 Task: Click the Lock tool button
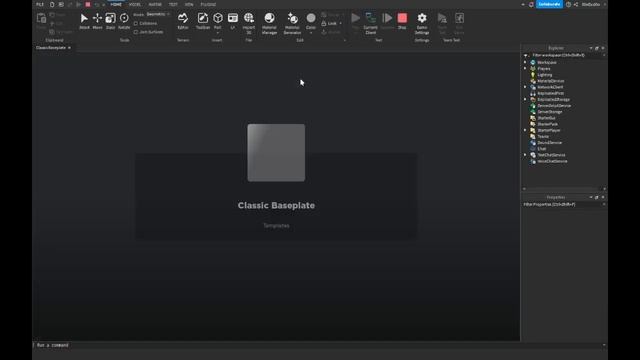(329, 24)
